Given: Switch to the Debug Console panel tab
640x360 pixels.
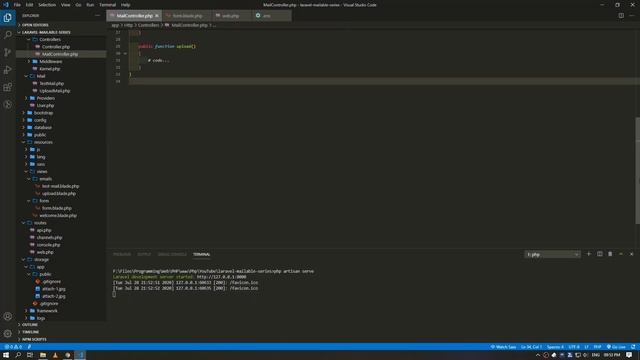Looking at the screenshot, I should point(172,254).
